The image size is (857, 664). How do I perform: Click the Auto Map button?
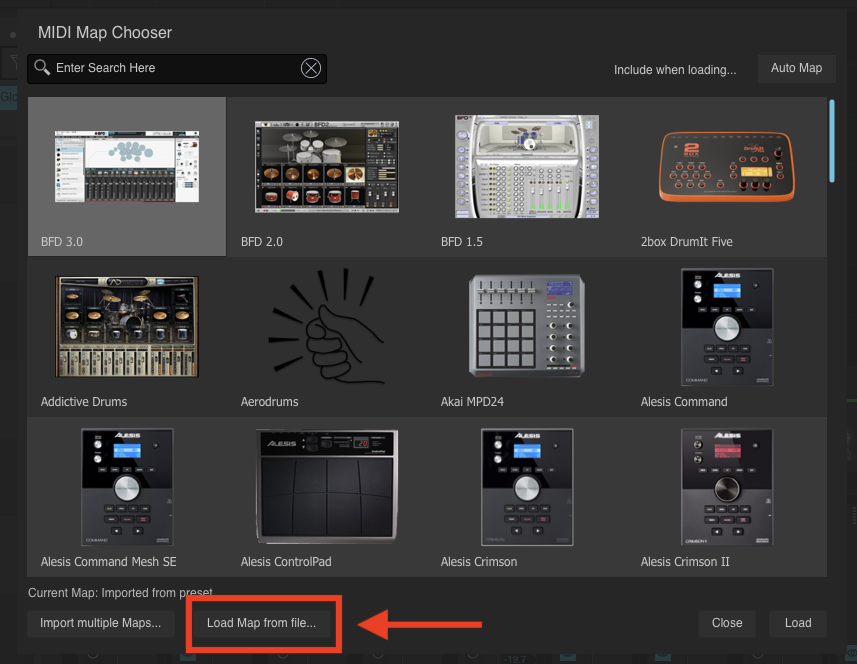tap(796, 68)
